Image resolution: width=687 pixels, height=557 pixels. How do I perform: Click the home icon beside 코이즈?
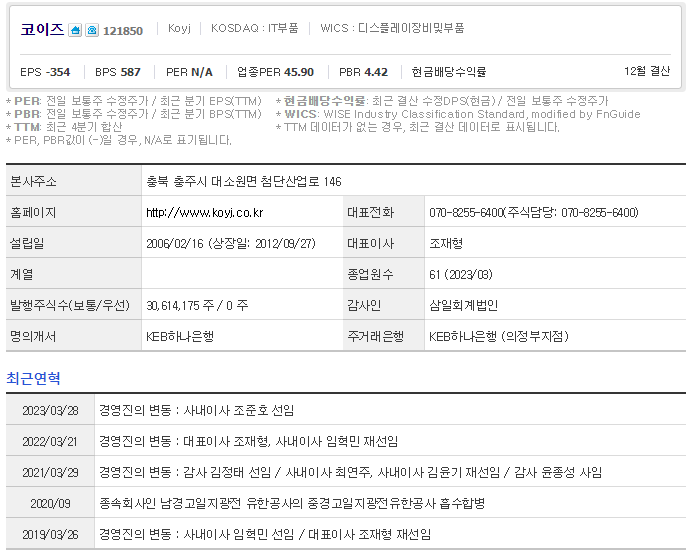[x=75, y=30]
